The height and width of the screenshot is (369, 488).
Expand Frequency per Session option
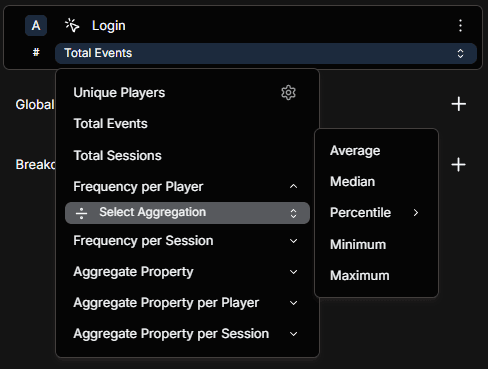(185, 241)
